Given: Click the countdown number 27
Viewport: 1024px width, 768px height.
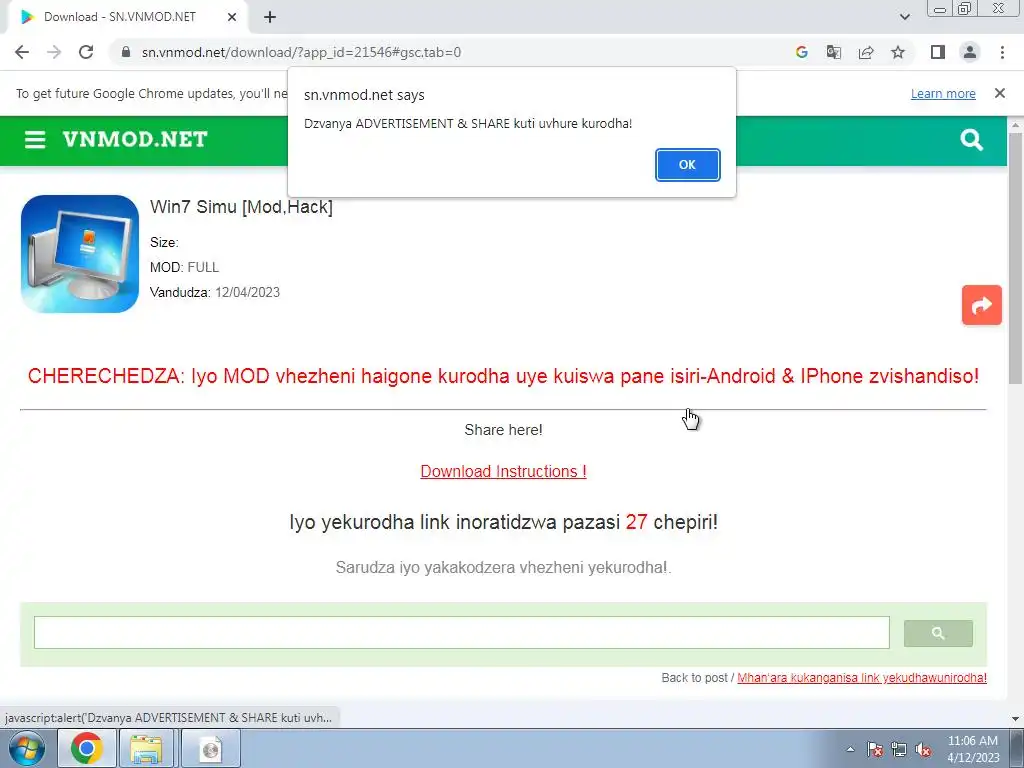Looking at the screenshot, I should (636, 522).
